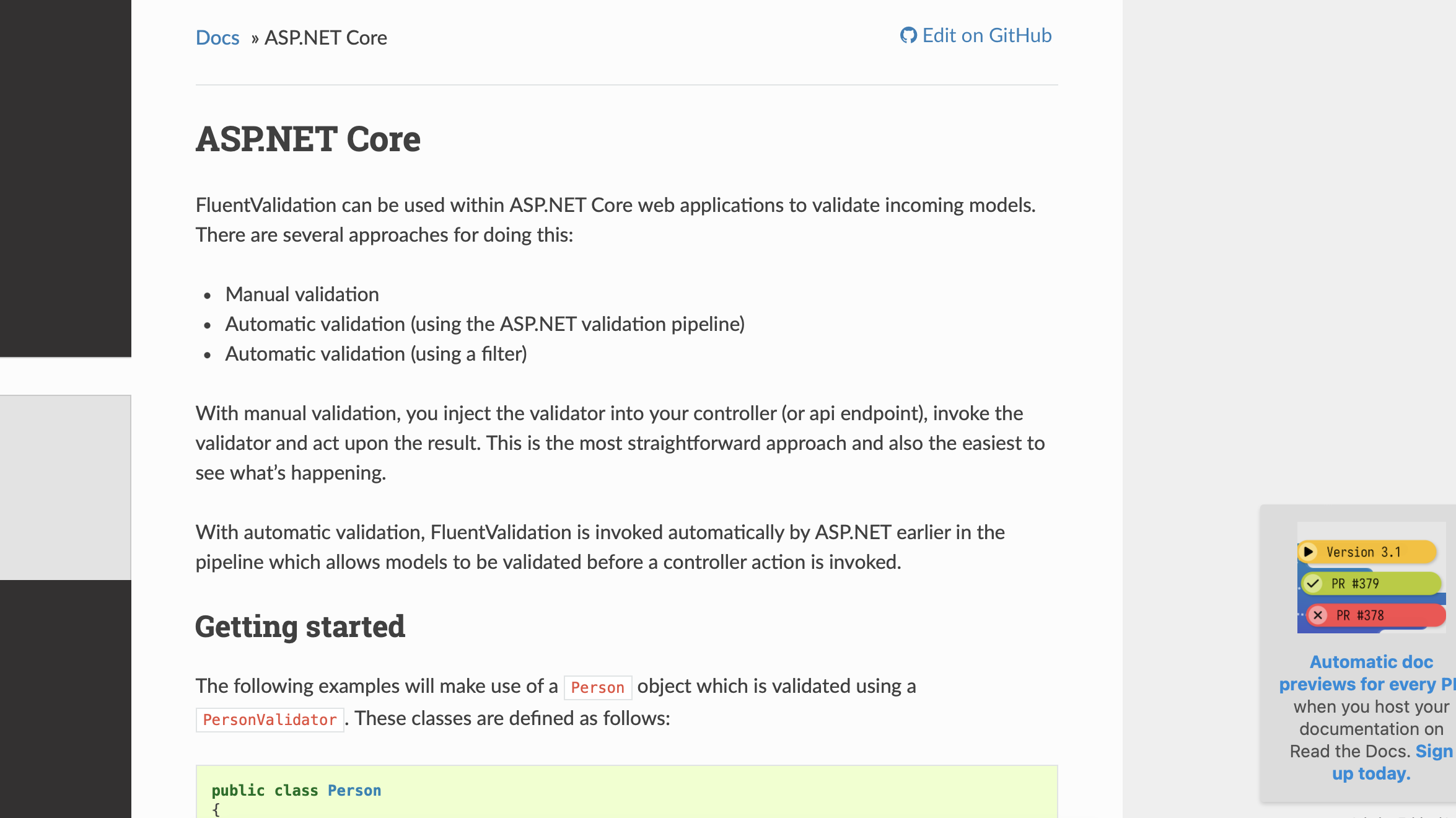Click the ASP.NET validation pipeline bullet item

[485, 324]
